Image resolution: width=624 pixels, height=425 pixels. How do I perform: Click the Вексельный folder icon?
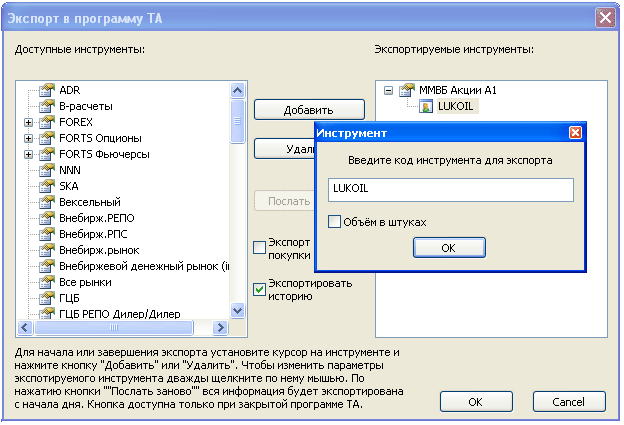tap(47, 202)
